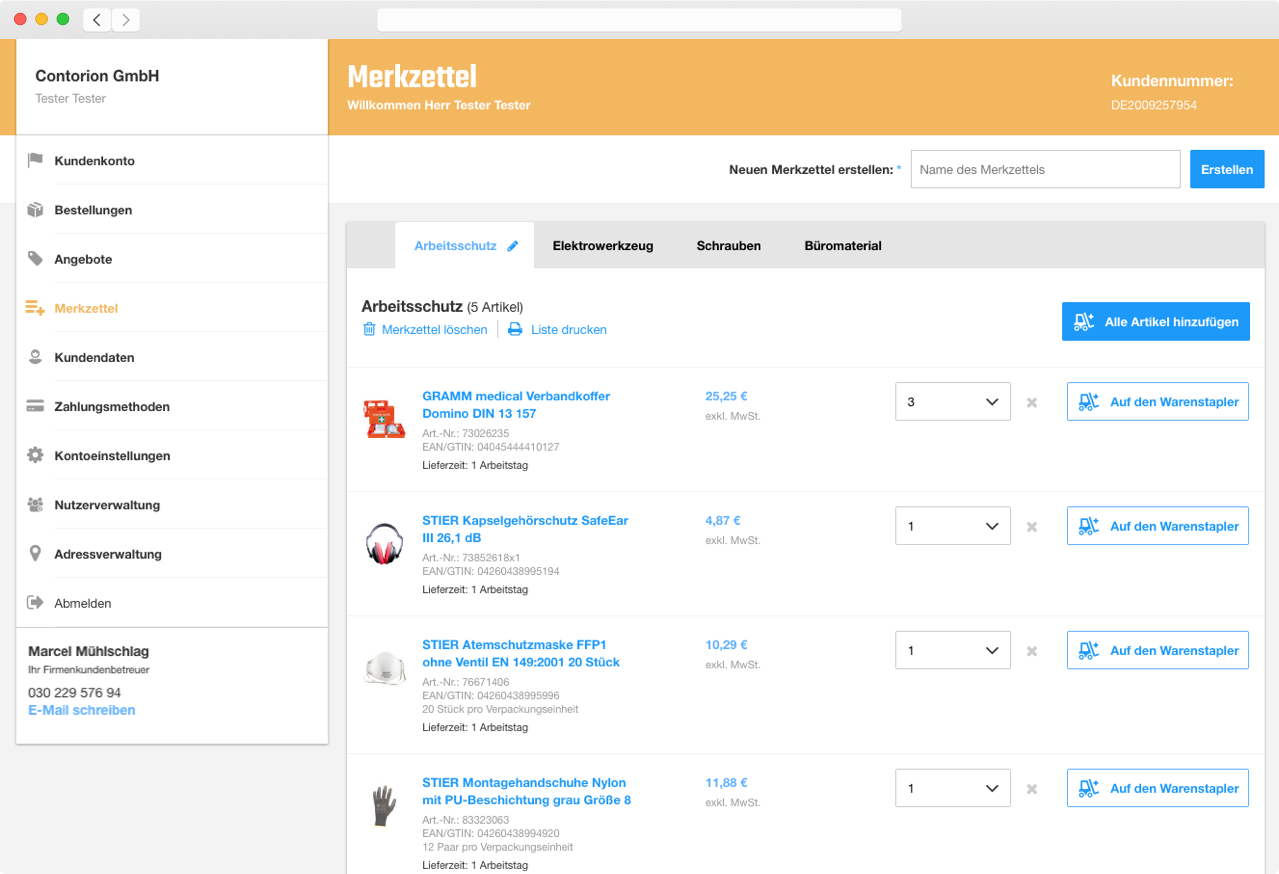Click the white respirator mask thumbnail
This screenshot has height=874, width=1279.
pos(384,667)
